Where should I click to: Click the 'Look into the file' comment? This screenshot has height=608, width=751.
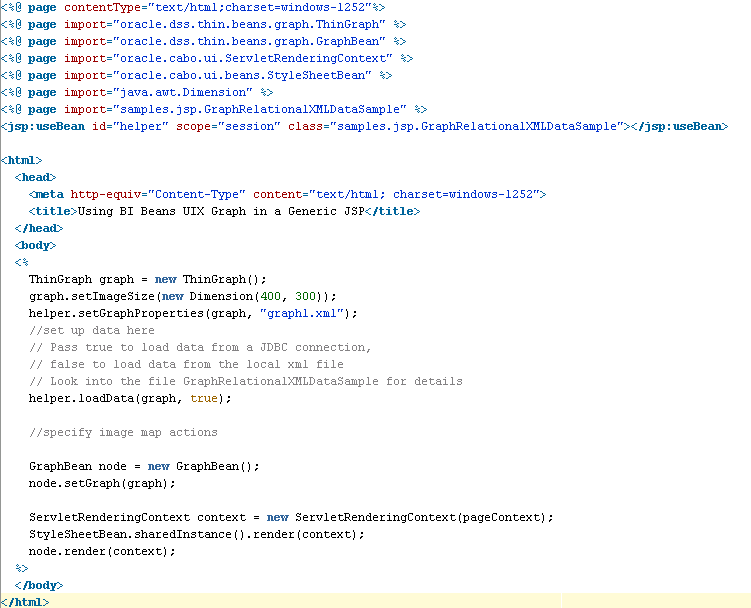point(246,381)
